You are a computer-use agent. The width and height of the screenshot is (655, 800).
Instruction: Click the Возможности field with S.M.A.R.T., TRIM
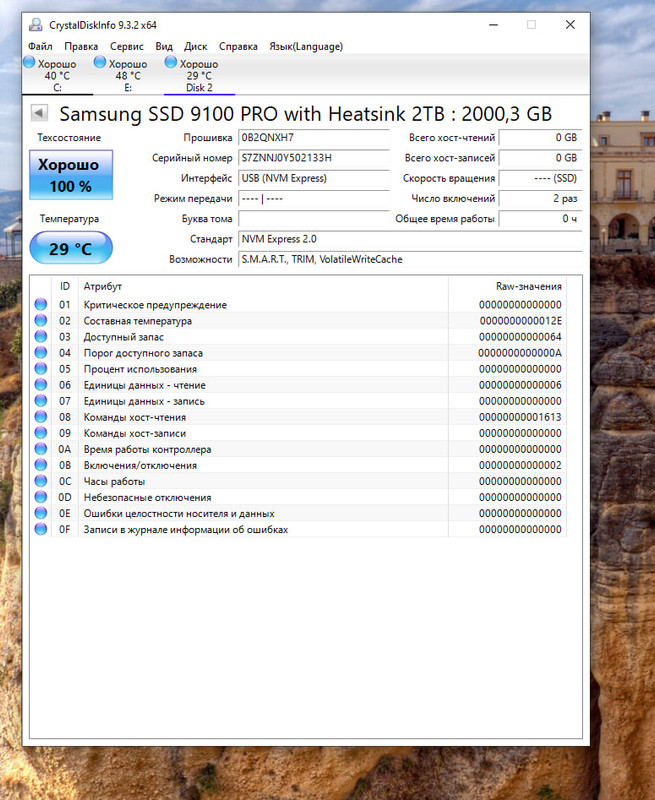[410, 259]
